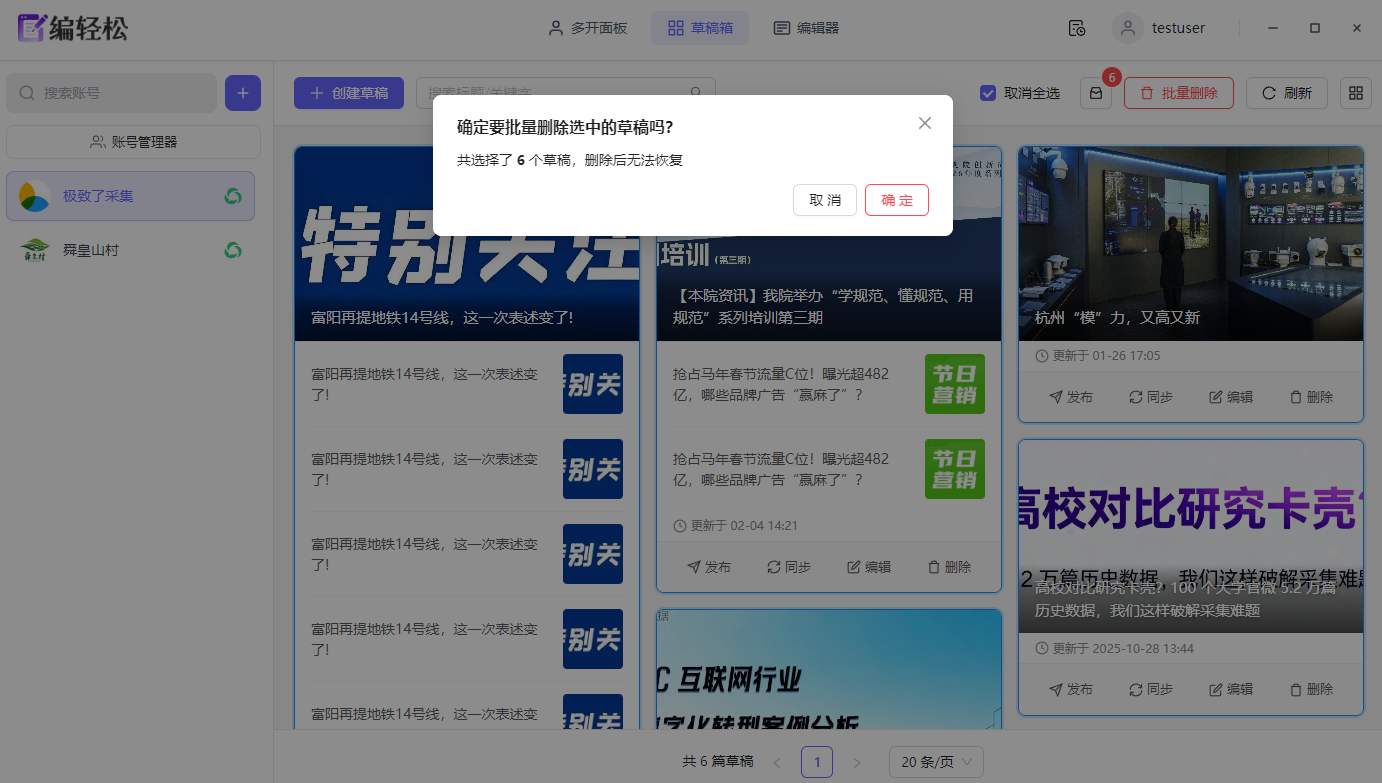Click the sync icon beside 舜皇山村
This screenshot has height=783, width=1382.
233,250
